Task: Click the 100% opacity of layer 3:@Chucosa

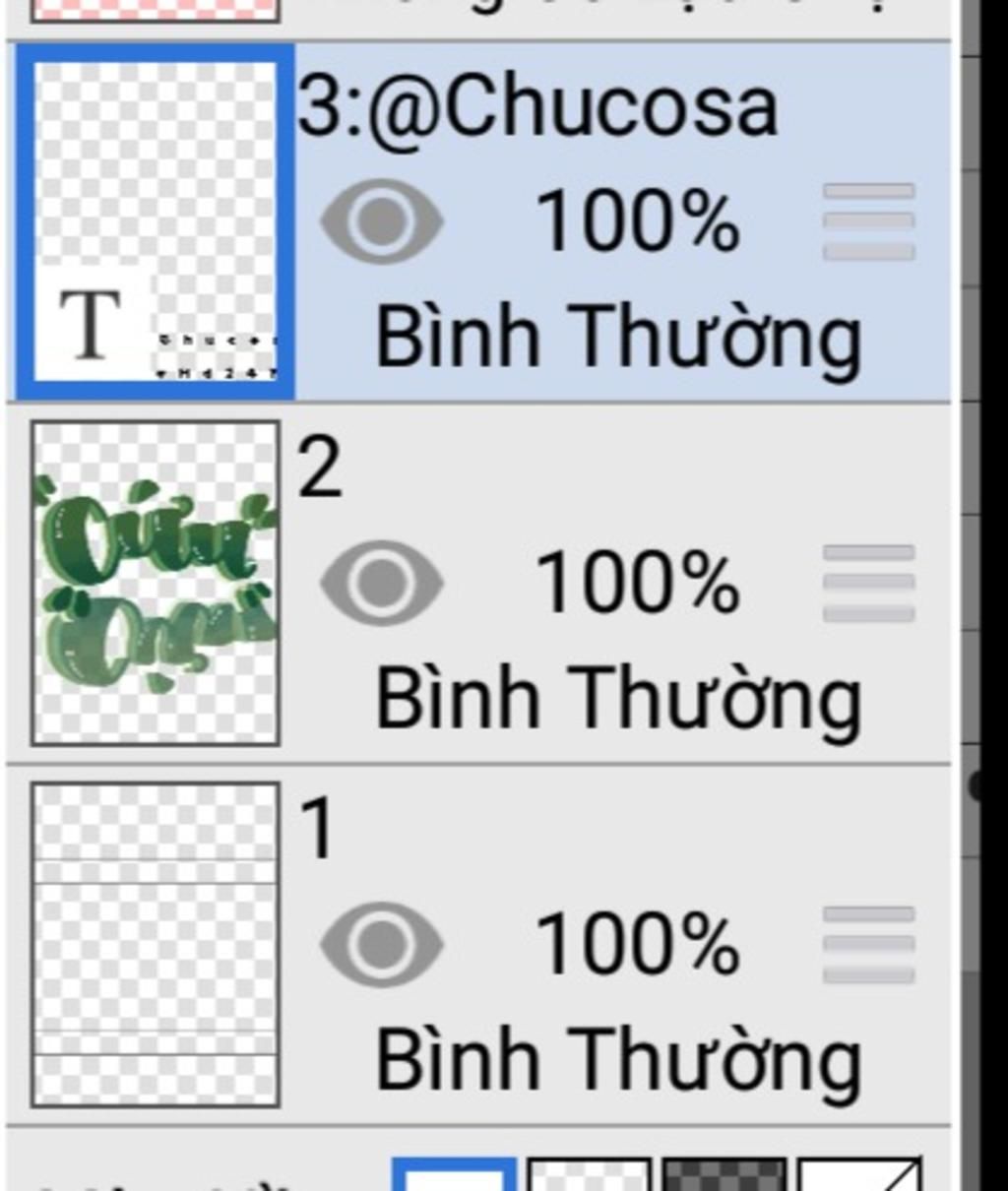Action: (x=638, y=221)
